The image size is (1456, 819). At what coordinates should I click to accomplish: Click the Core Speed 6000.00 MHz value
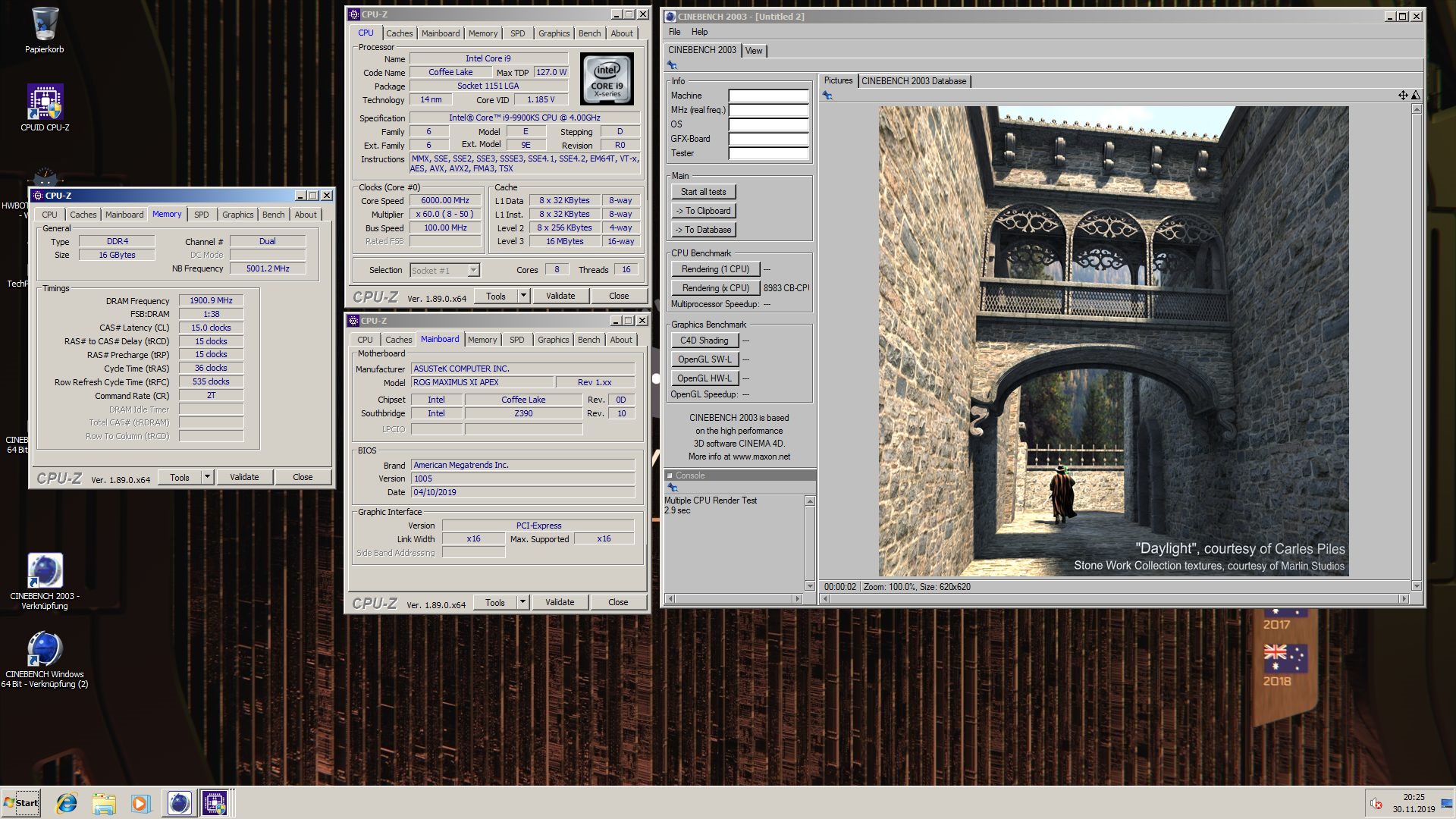(445, 201)
